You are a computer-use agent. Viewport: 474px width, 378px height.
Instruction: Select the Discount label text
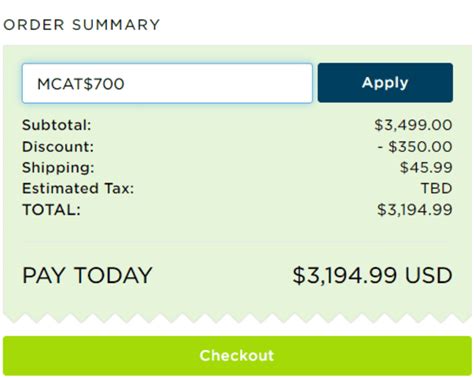tap(58, 147)
